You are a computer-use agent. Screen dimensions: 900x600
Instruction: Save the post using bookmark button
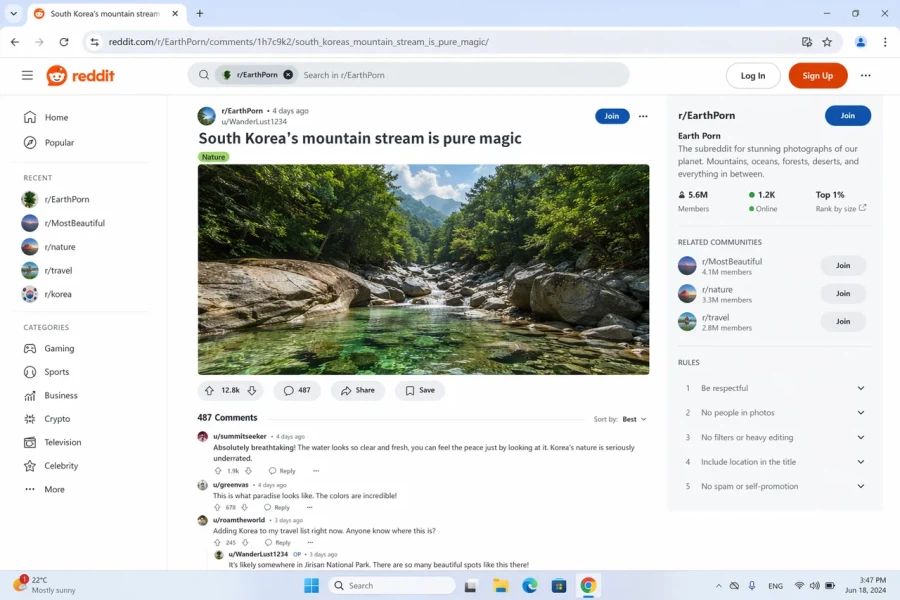(x=419, y=390)
